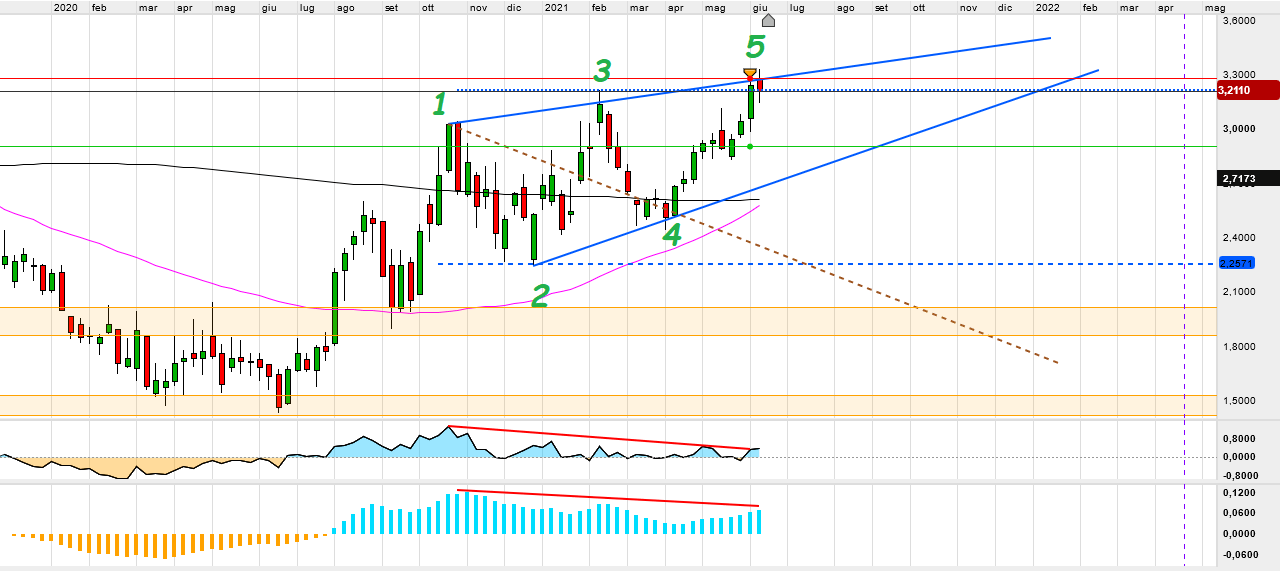Click the black price tag 2,7173
The image size is (1280, 571).
click(x=1248, y=178)
